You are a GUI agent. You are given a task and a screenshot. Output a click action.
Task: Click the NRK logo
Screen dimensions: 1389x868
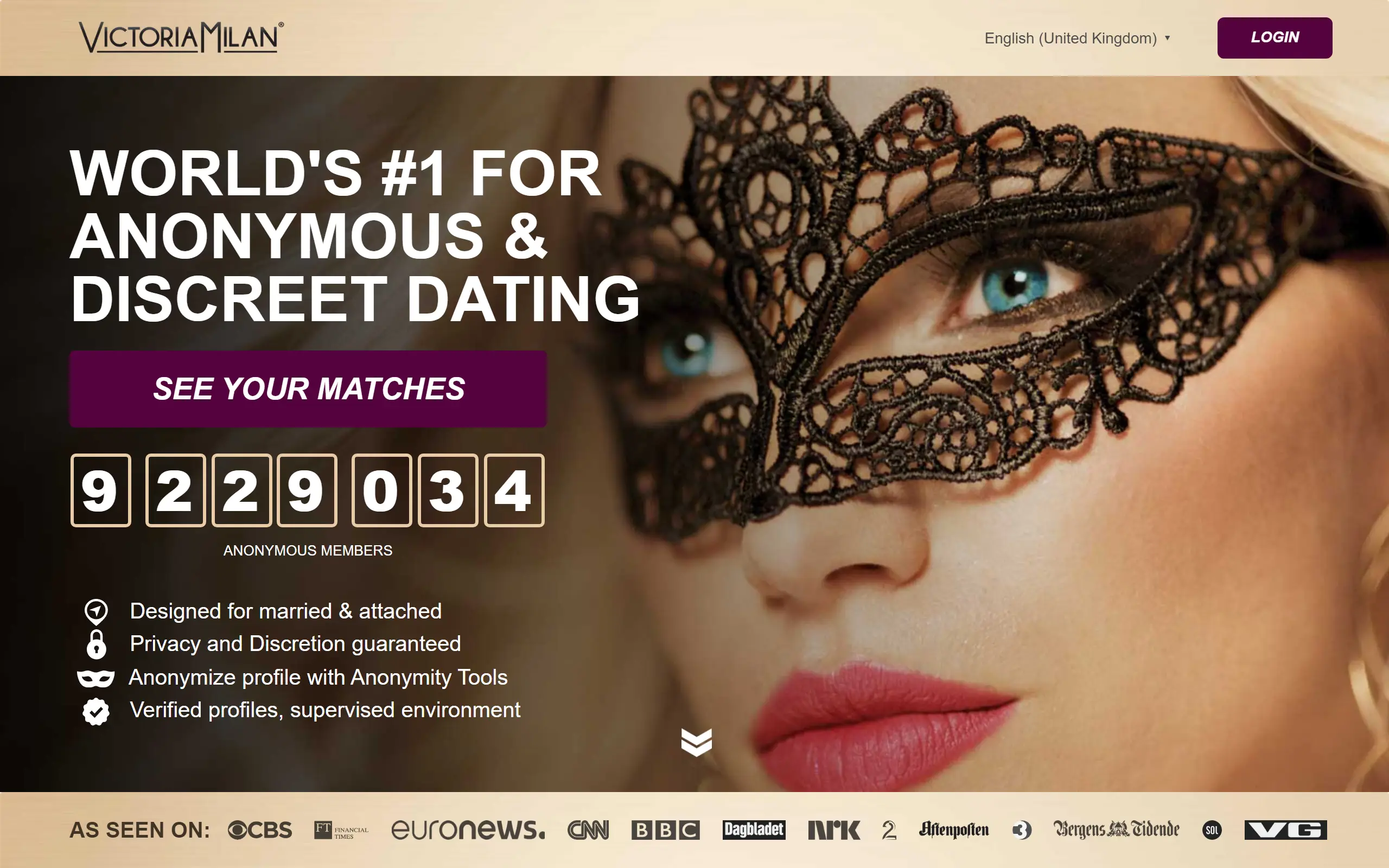coord(834,829)
